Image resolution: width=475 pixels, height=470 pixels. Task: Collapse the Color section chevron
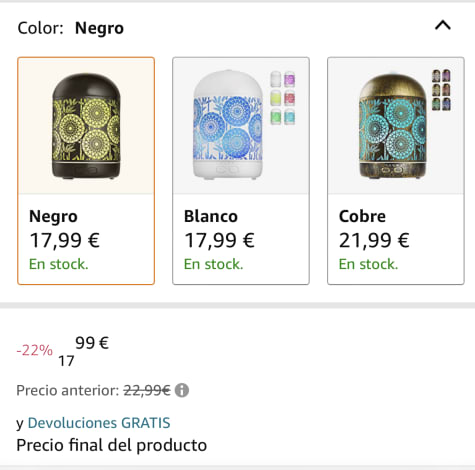(443, 25)
